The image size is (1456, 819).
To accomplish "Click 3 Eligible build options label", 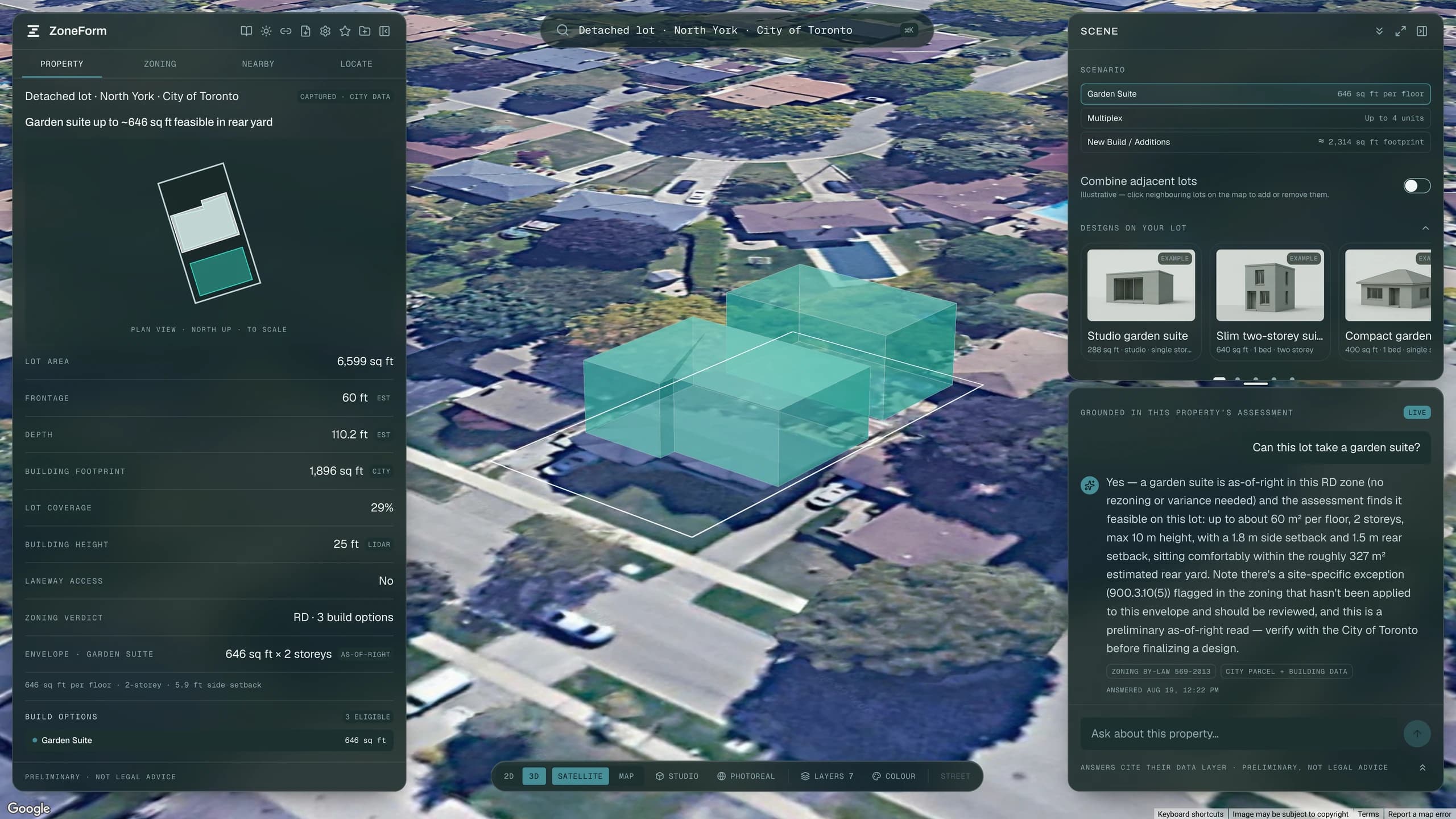I will [367, 717].
